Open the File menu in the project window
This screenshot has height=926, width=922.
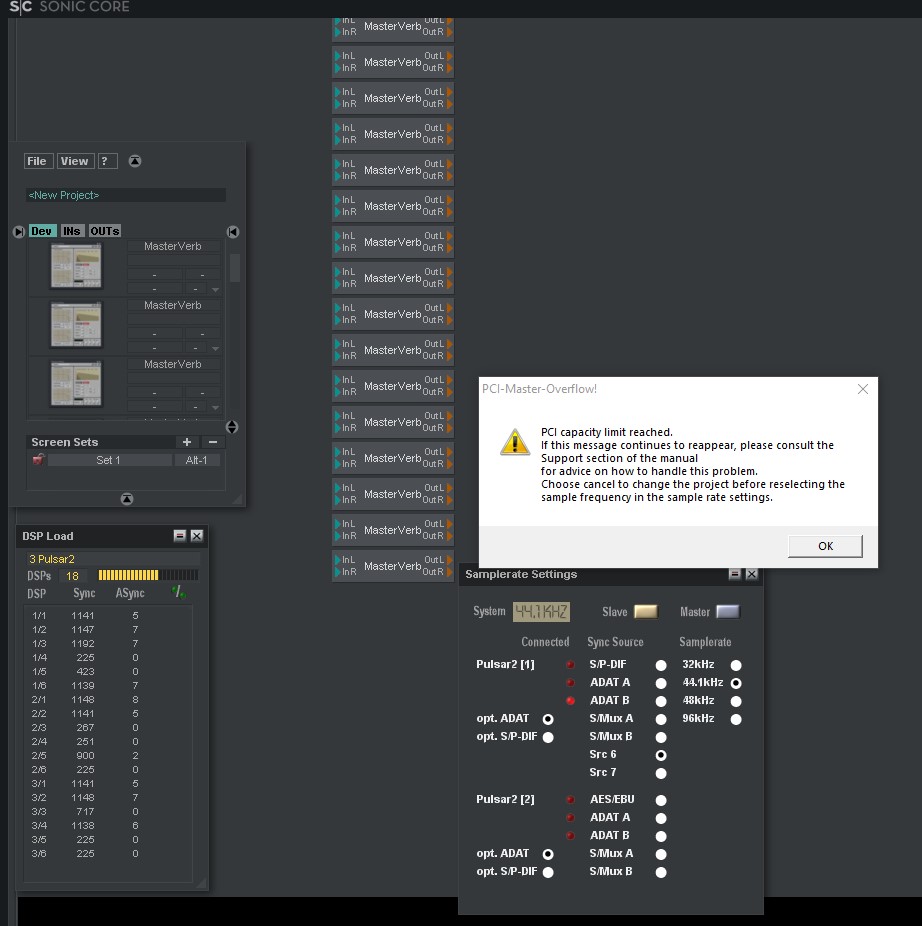coord(38,161)
